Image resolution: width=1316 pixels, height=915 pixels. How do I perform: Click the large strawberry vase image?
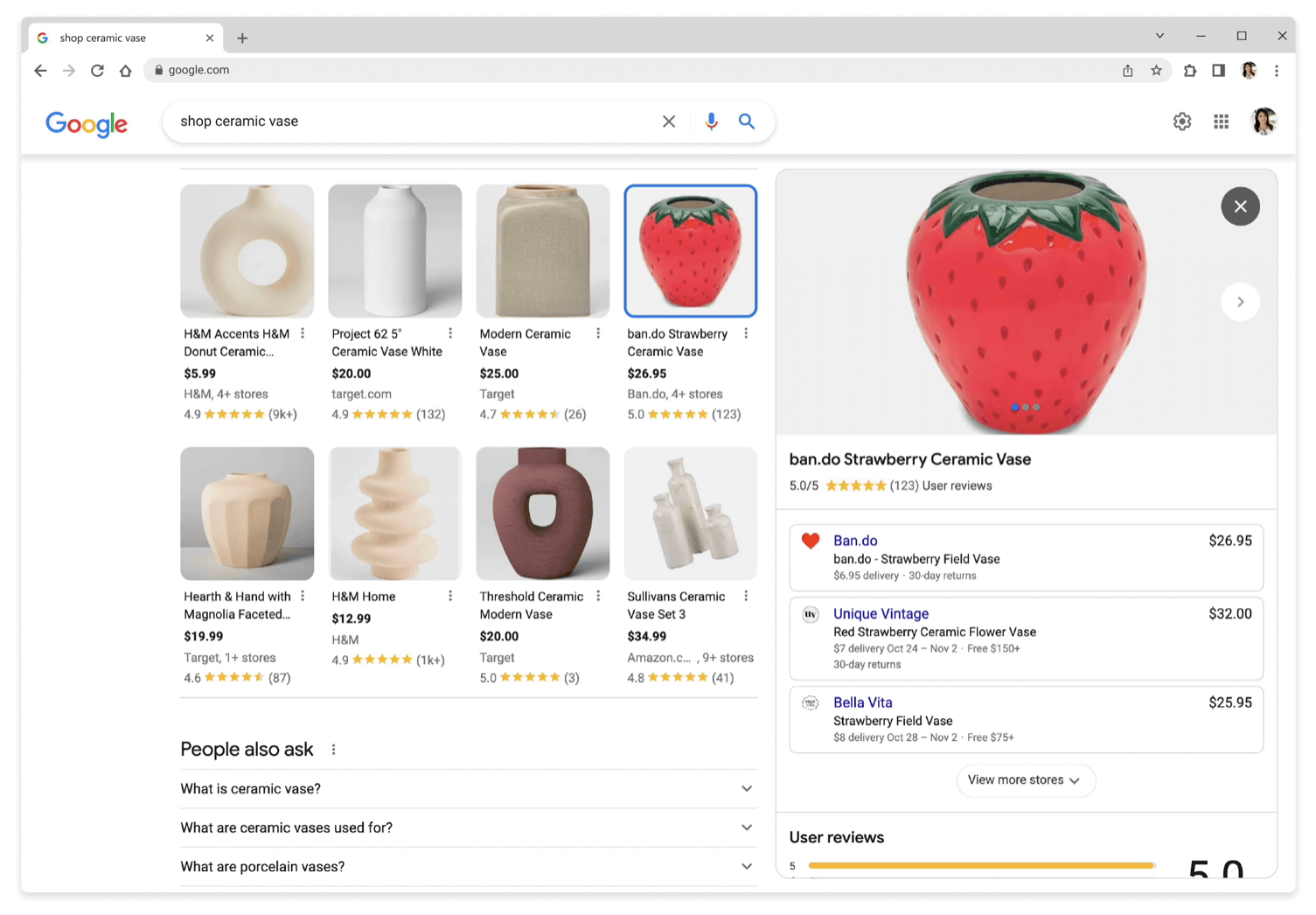click(x=1026, y=302)
